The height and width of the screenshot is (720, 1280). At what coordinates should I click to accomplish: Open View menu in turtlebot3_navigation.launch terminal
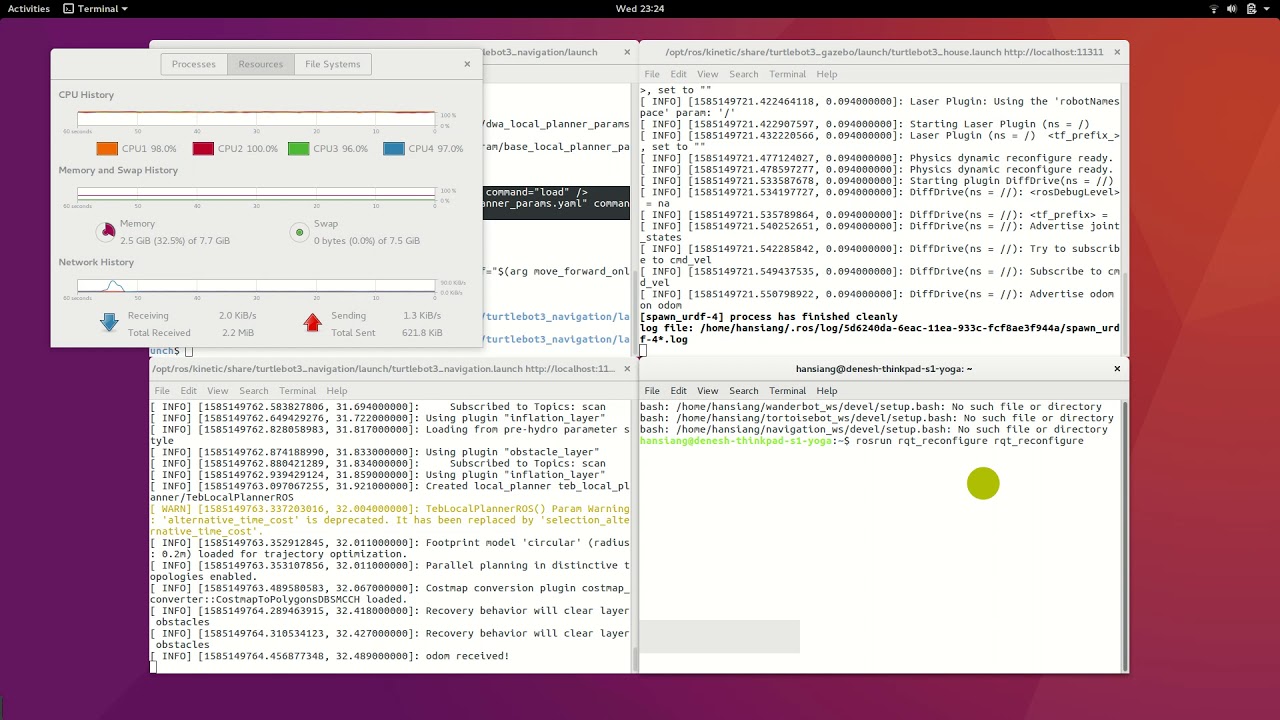[x=218, y=391]
